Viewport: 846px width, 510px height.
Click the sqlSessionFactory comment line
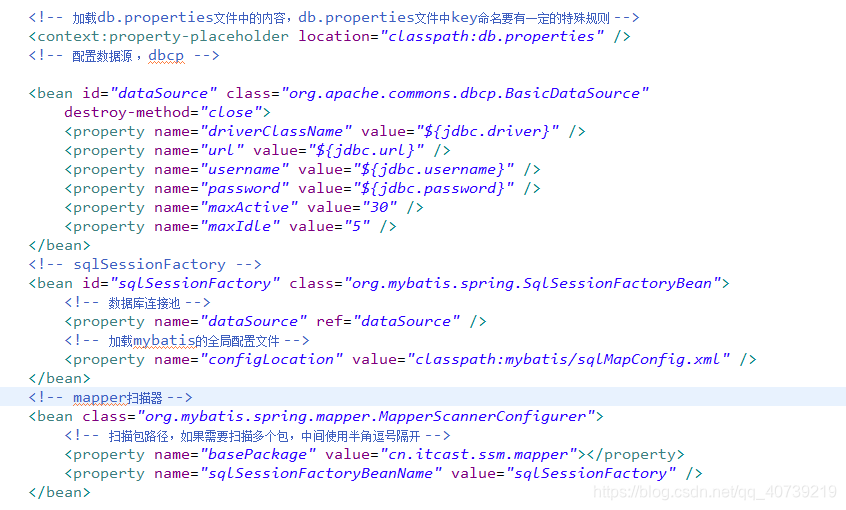tap(145, 264)
